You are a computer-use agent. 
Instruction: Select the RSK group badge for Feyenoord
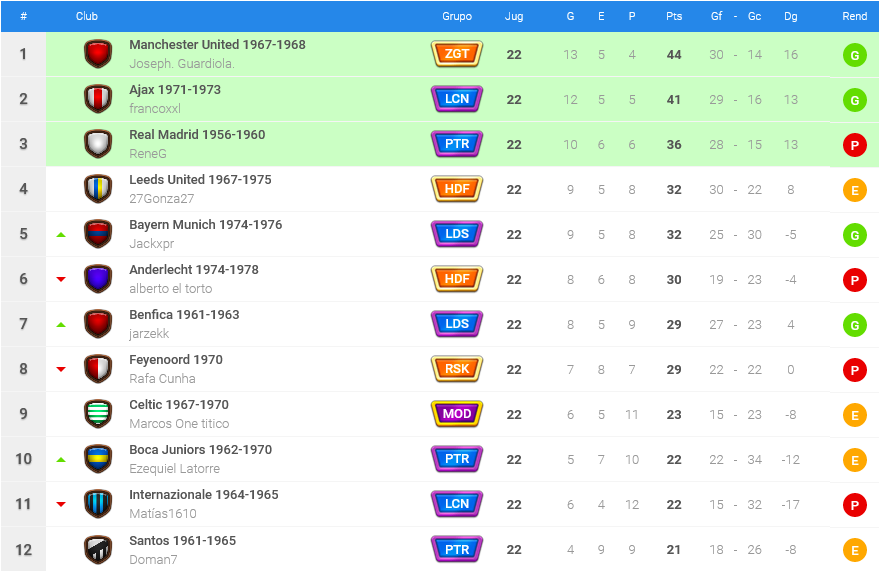[x=457, y=369]
